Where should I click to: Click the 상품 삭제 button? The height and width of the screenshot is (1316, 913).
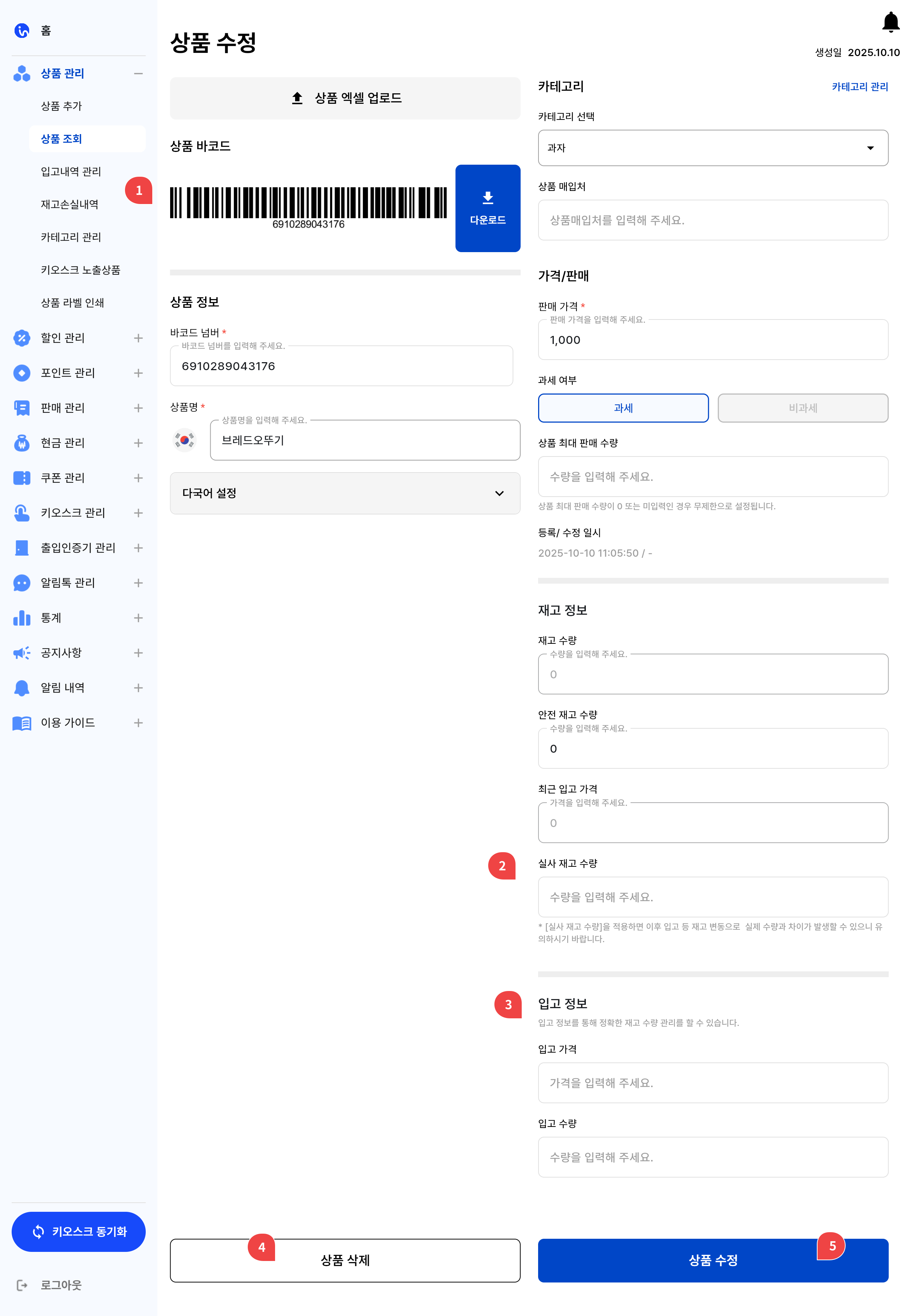[x=345, y=1260]
